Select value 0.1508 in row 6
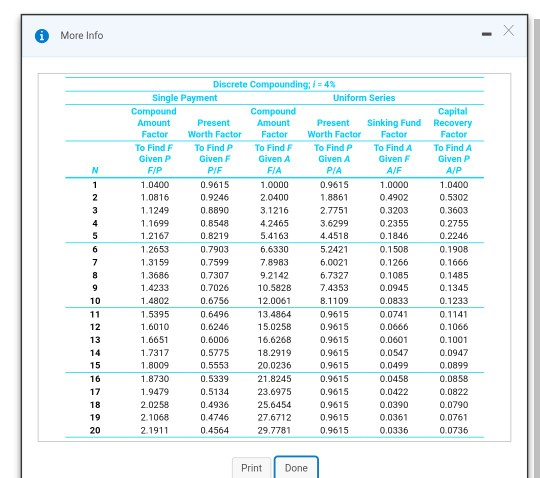Image resolution: width=540 pixels, height=478 pixels. pyautogui.click(x=394, y=249)
